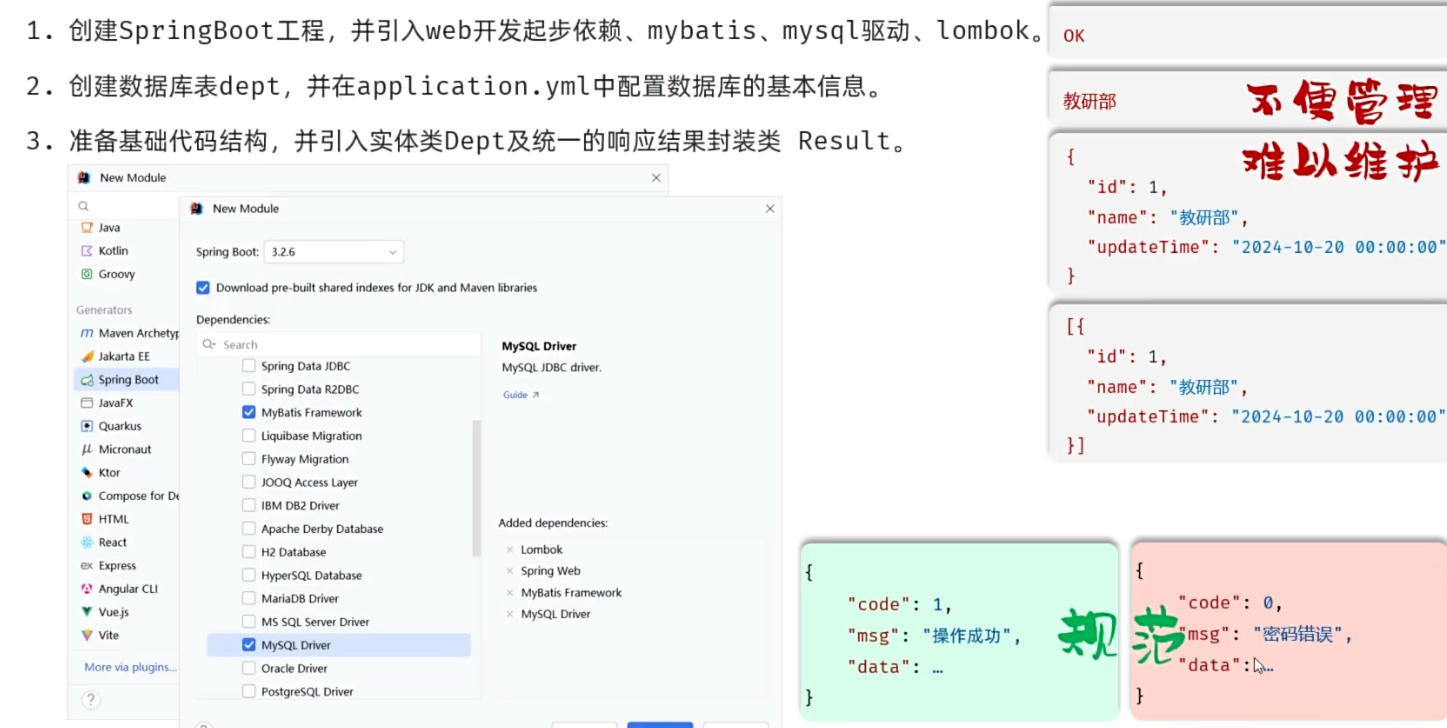The height and width of the screenshot is (728, 1447).
Task: Close the front New Module dialog
Action: (x=770, y=209)
